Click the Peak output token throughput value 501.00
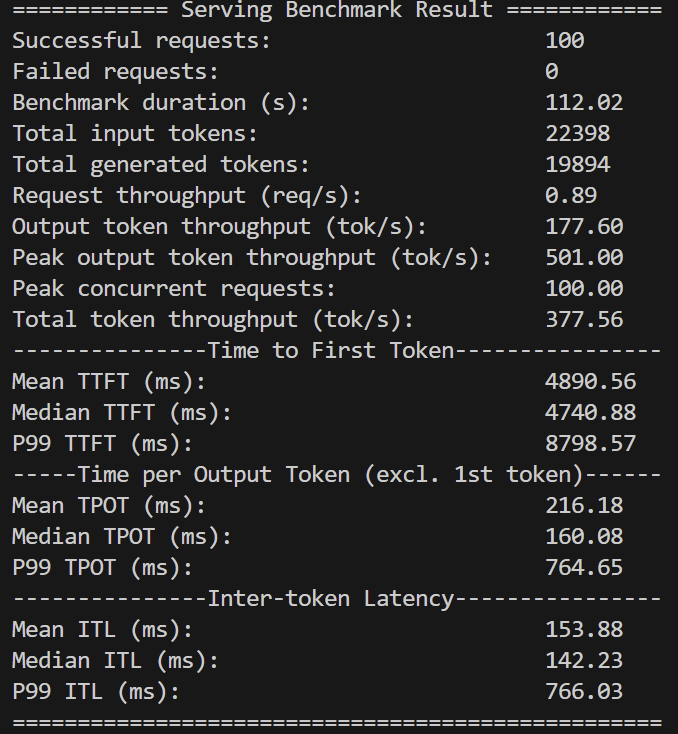This screenshot has height=734, width=678. click(584, 258)
